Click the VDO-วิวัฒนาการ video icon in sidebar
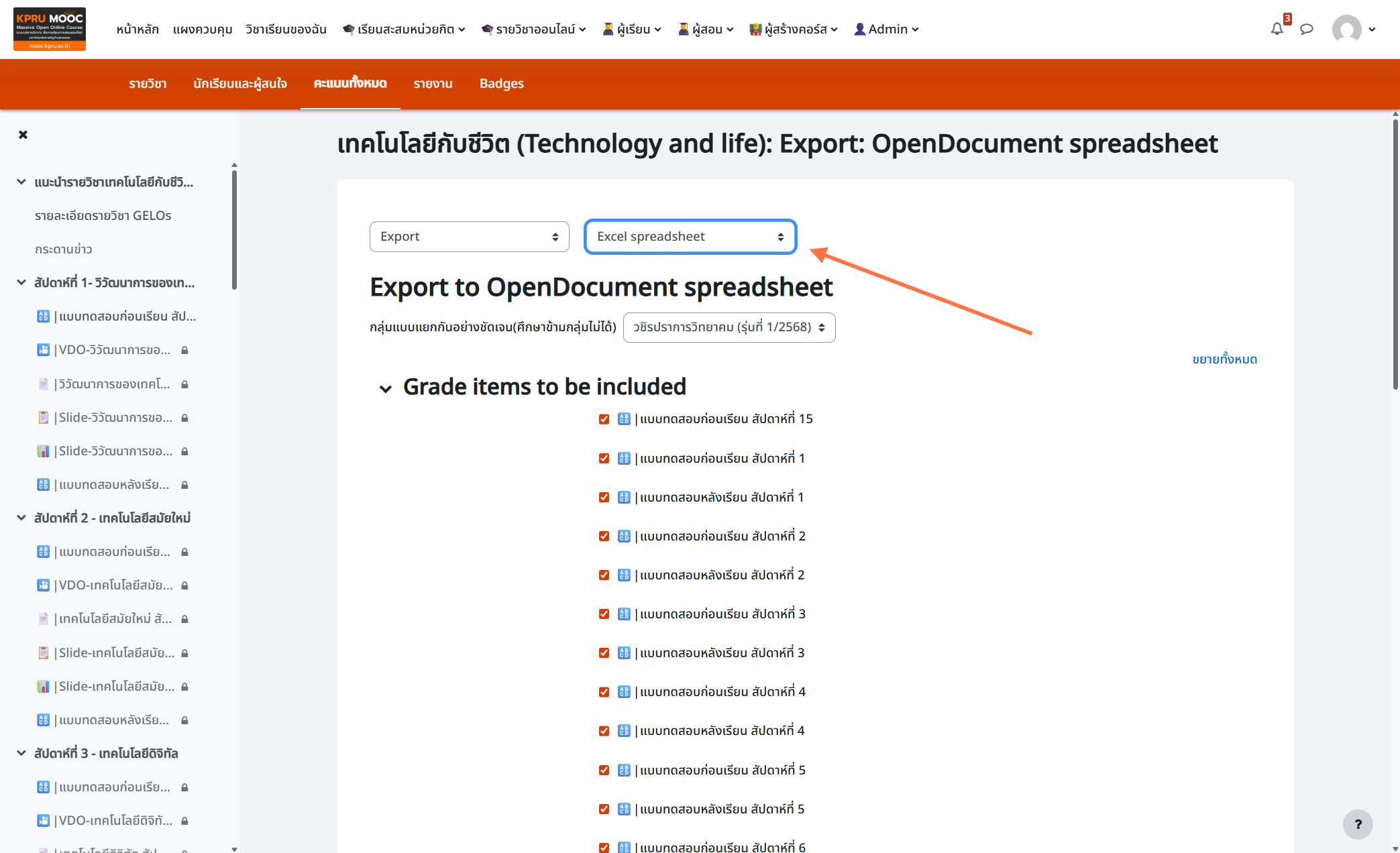 point(44,350)
